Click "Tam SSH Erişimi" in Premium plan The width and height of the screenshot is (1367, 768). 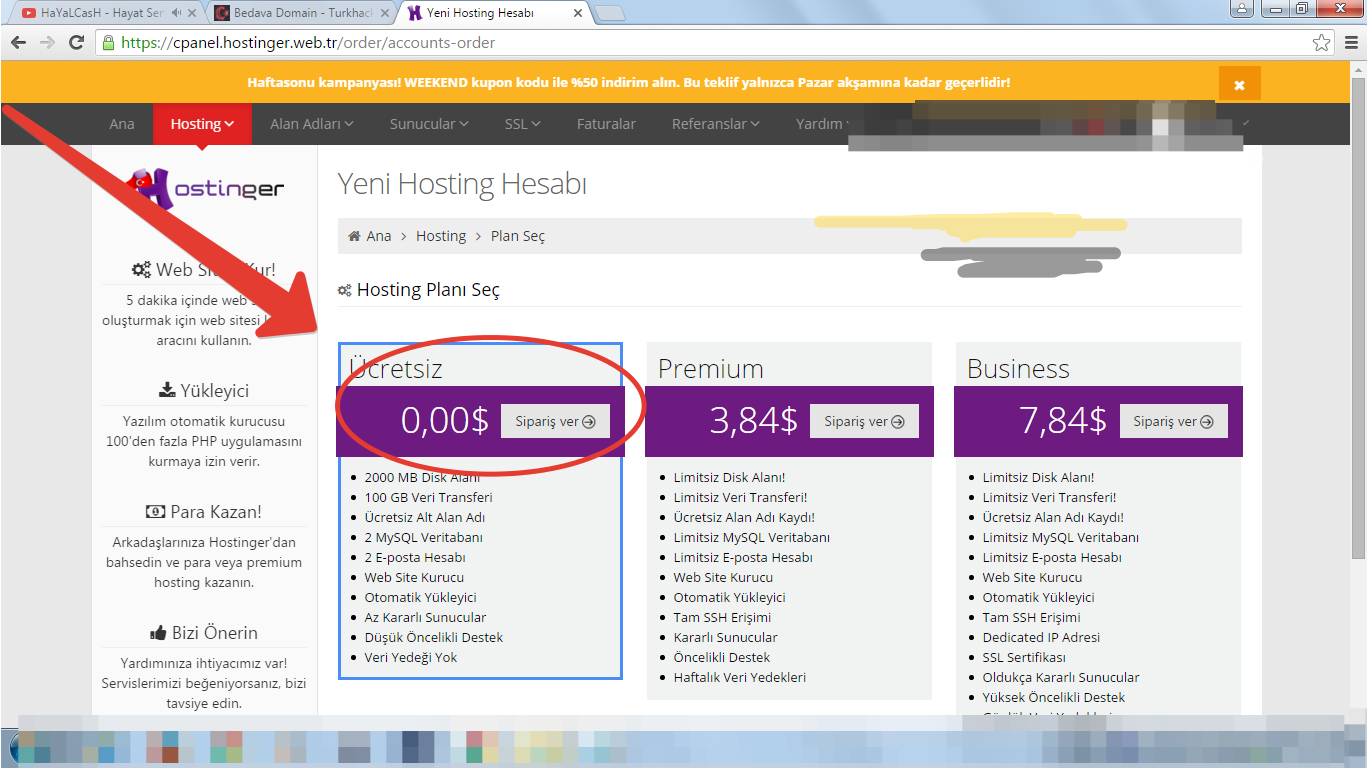pos(723,617)
